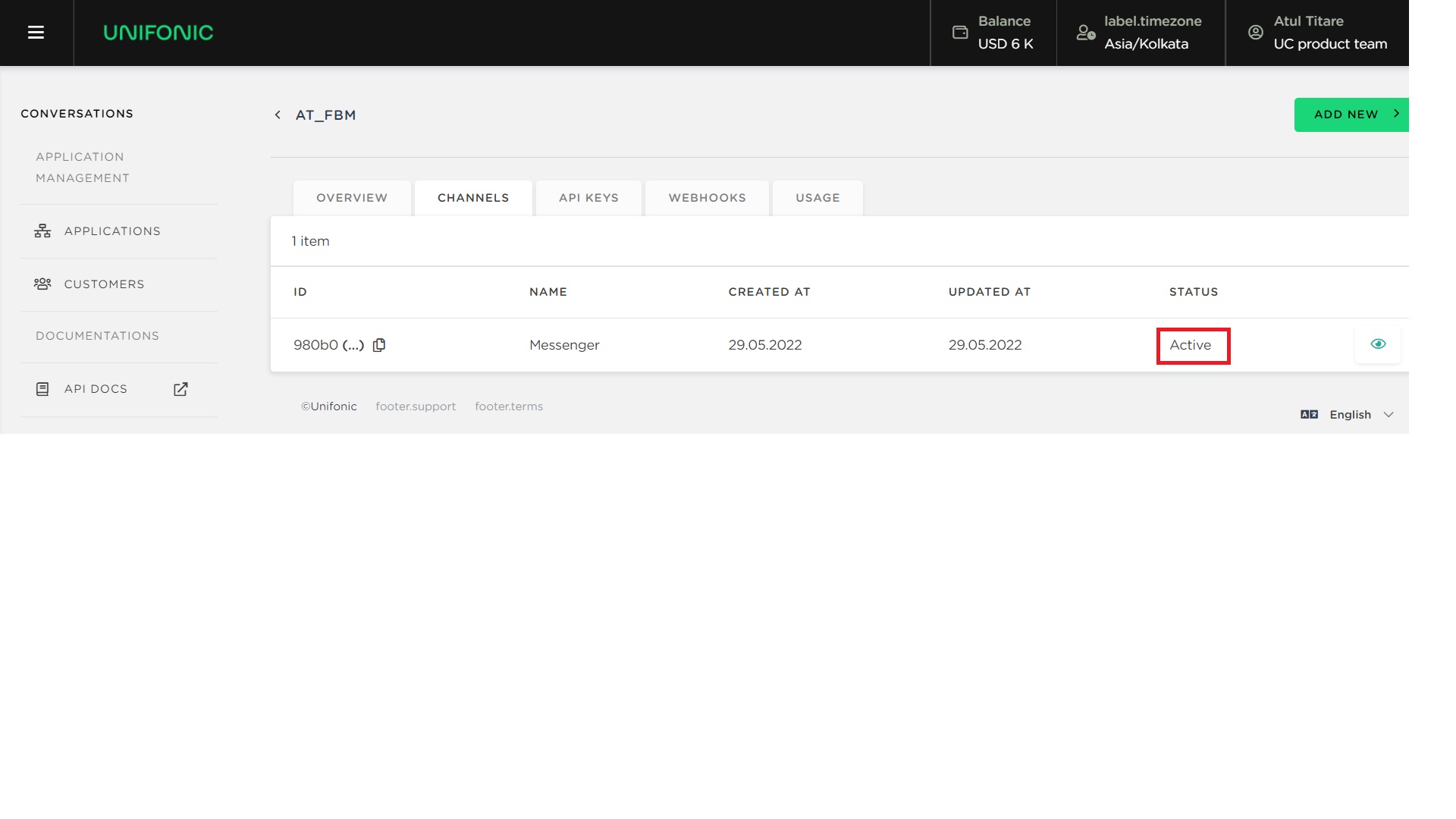Copy channel ID 980b0
The width and height of the screenshot is (1456, 819).
[x=379, y=345]
